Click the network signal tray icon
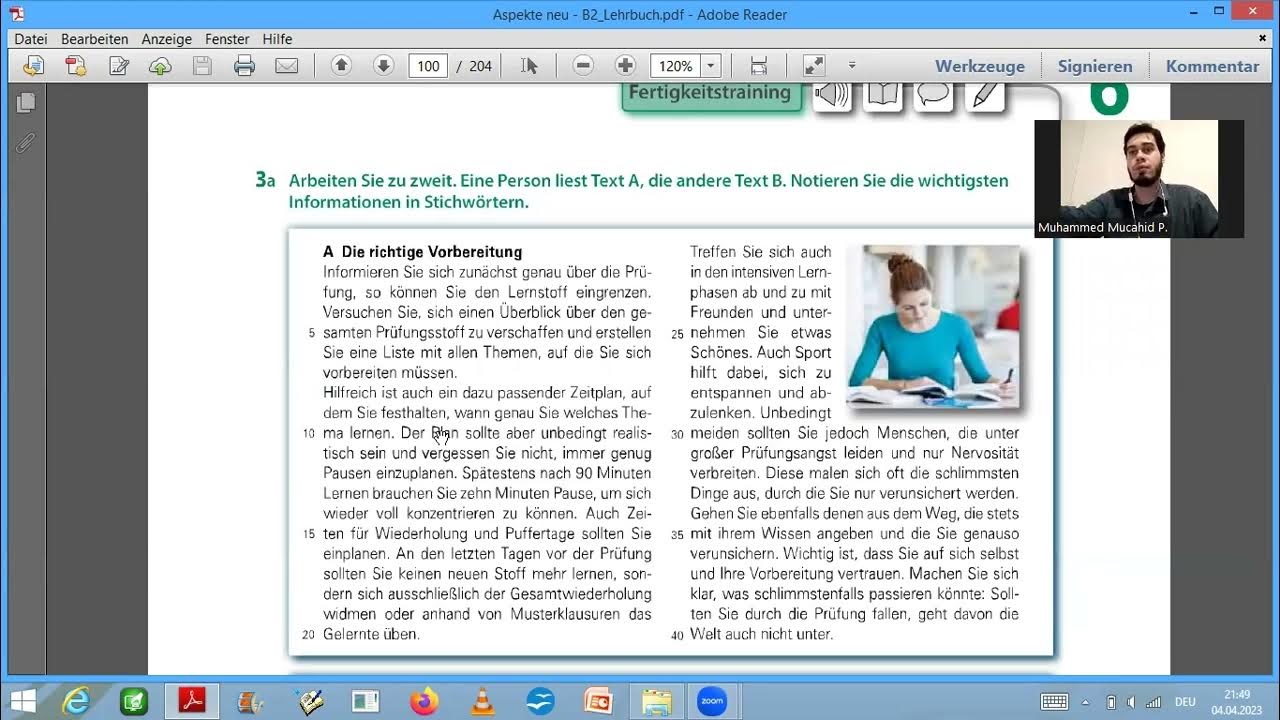The image size is (1280, 720). click(1153, 702)
